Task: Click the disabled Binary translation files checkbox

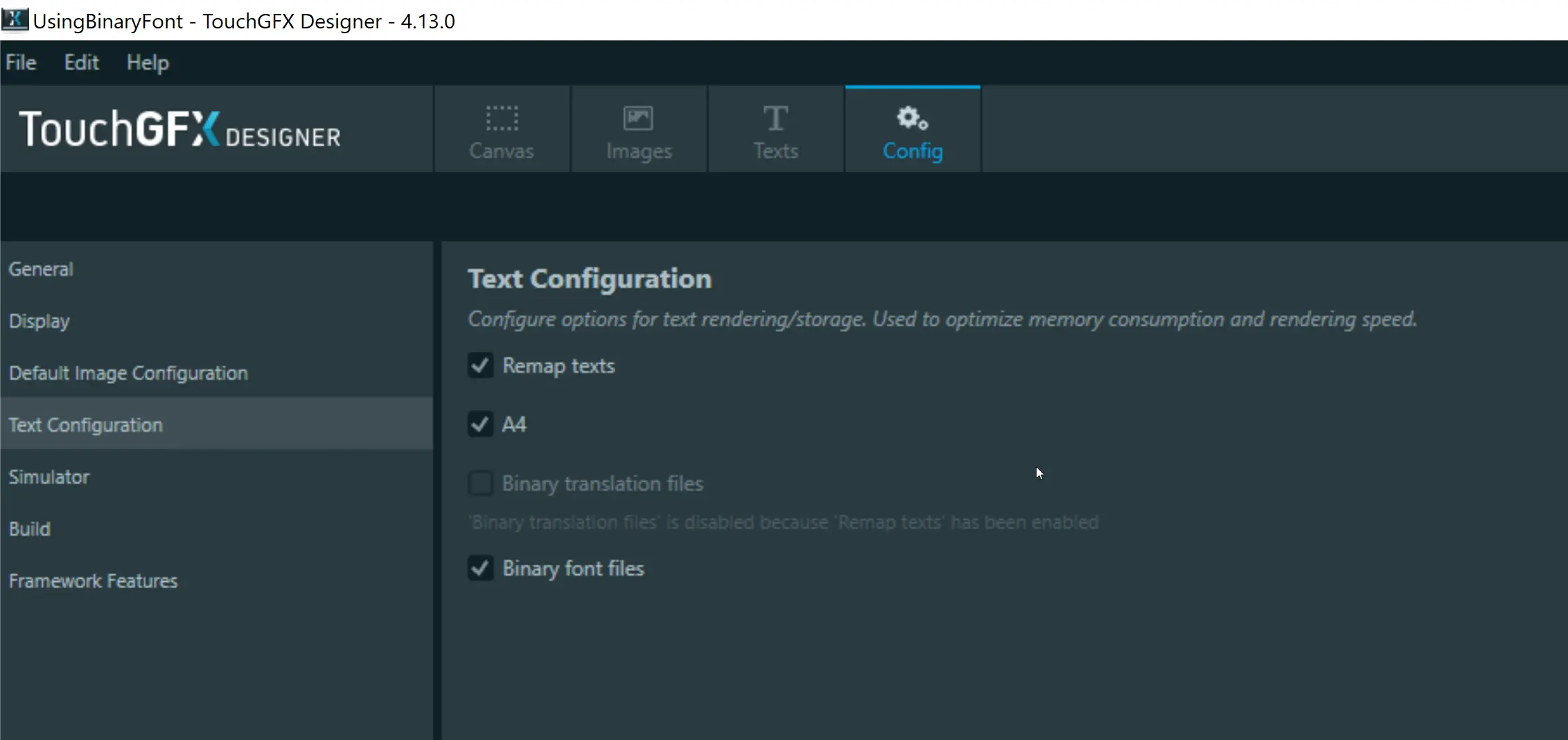Action: 480,483
